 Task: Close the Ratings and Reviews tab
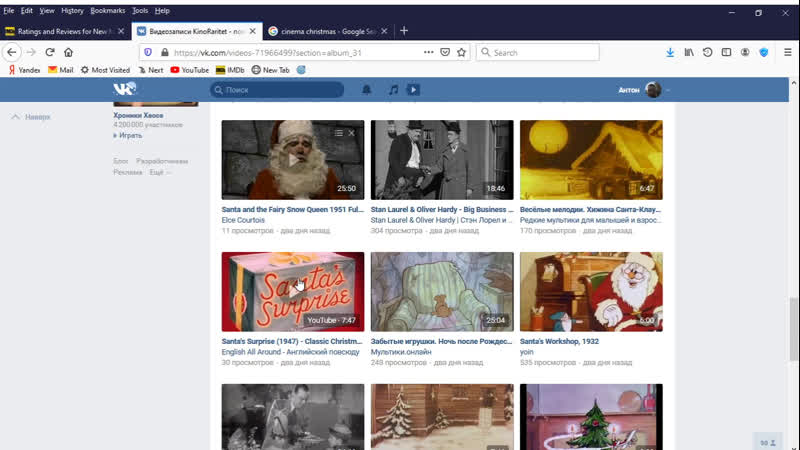pos(121,31)
